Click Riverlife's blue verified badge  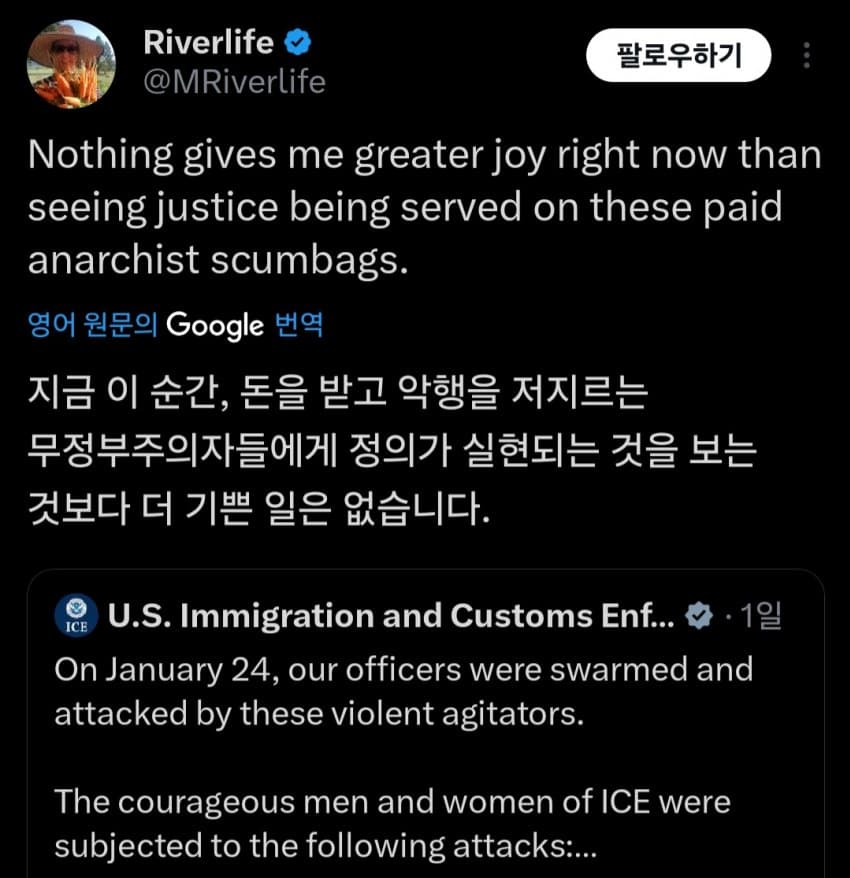298,42
